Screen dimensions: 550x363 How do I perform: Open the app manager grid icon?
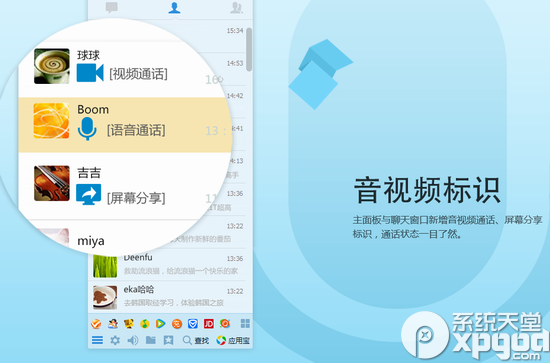click(245, 323)
